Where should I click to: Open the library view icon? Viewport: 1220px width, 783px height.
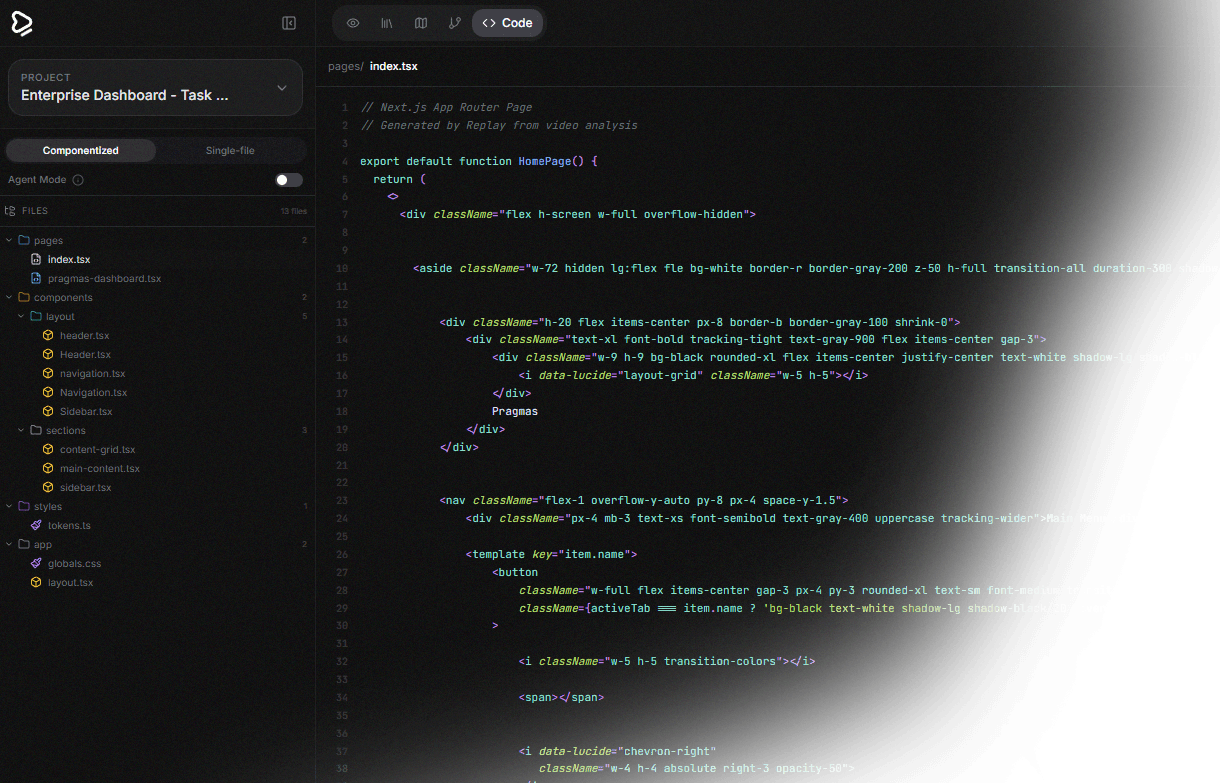coord(387,23)
